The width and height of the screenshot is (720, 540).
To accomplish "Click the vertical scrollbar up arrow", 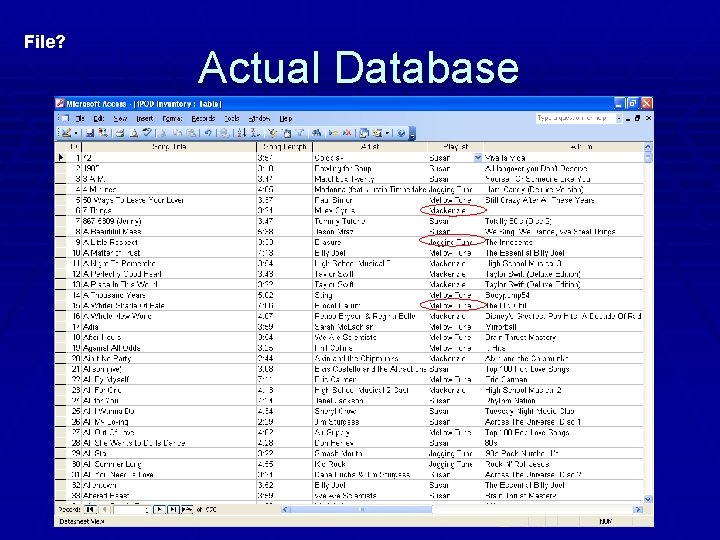I will 648,147.
